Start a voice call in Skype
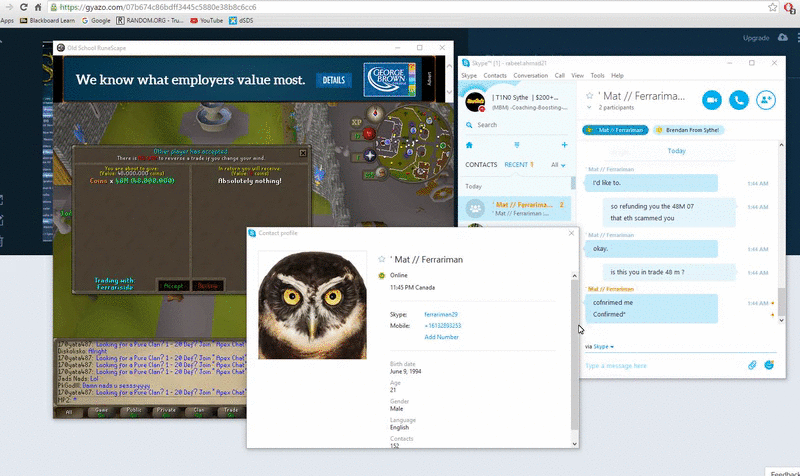 739,100
